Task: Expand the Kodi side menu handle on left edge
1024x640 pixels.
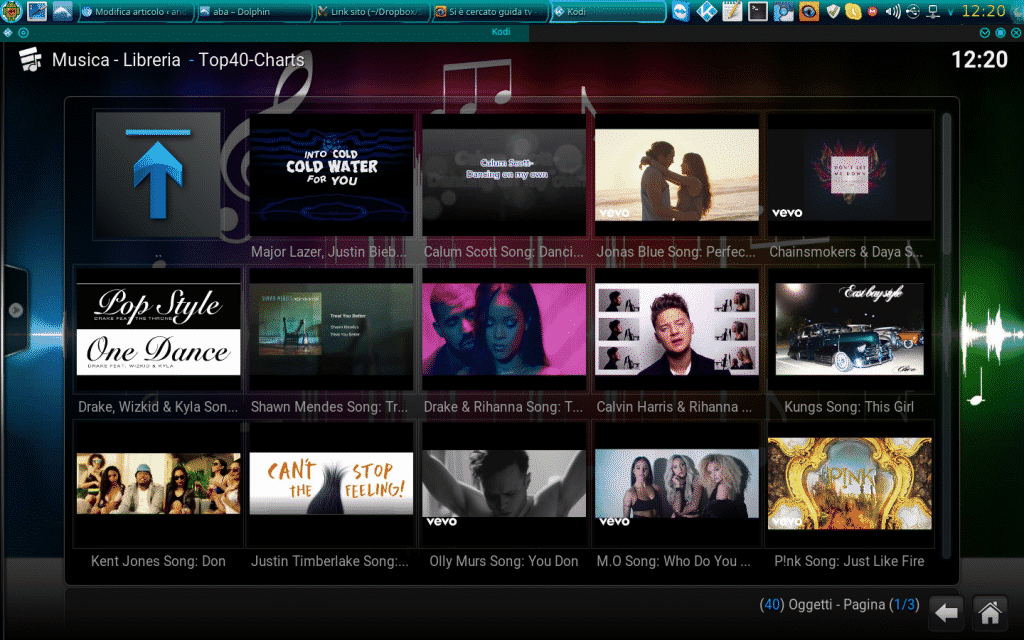Action: click(14, 310)
